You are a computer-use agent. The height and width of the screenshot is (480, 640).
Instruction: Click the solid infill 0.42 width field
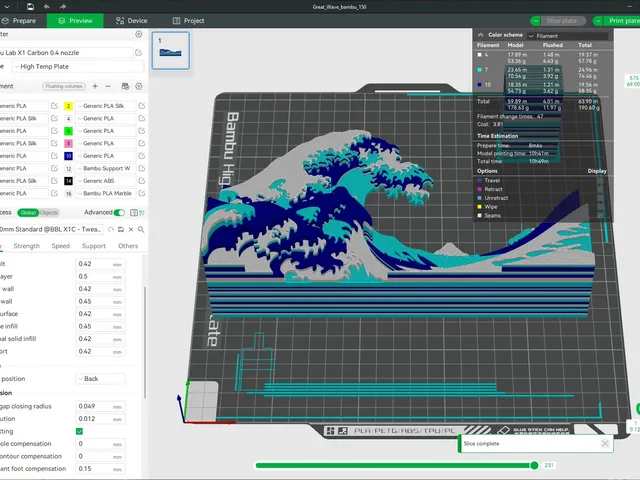pyautogui.click(x=100, y=339)
